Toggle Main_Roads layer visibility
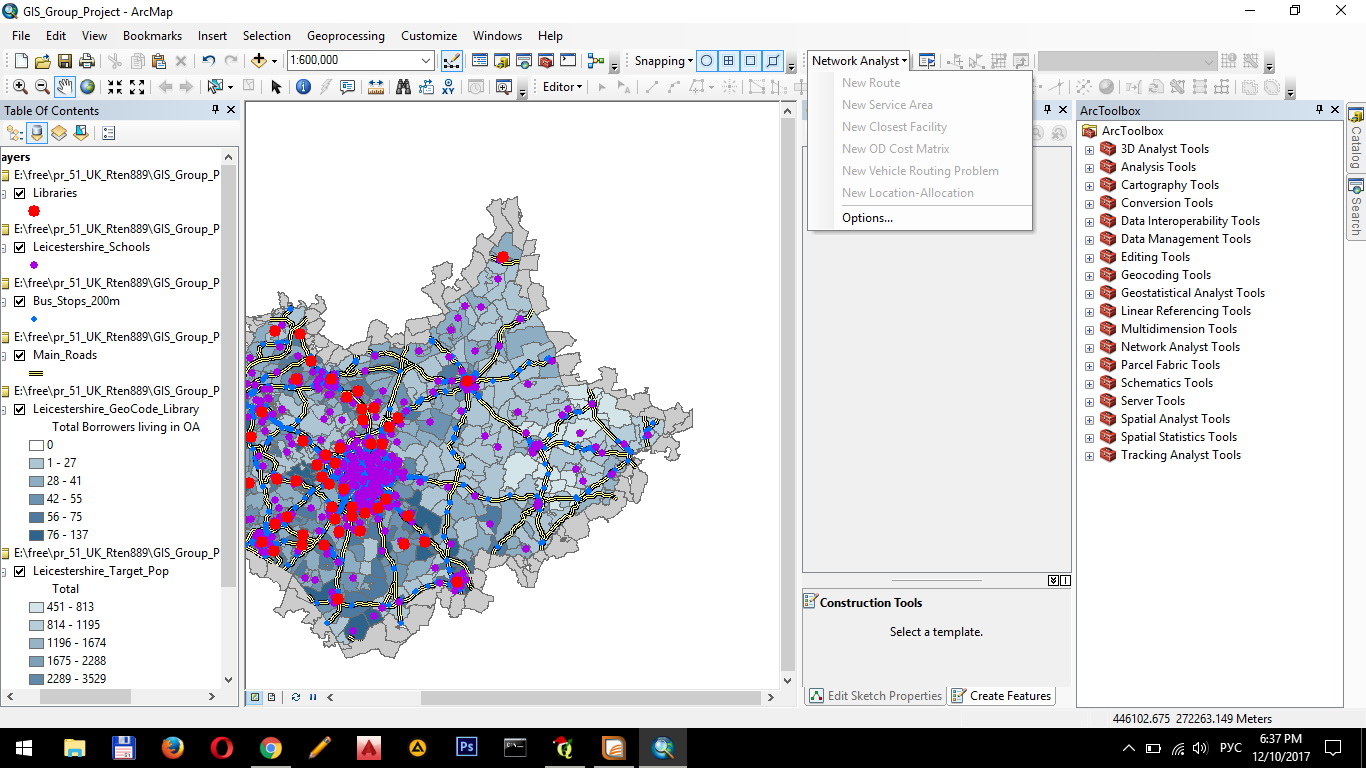Viewport: 1366px width, 768px height. [19, 355]
